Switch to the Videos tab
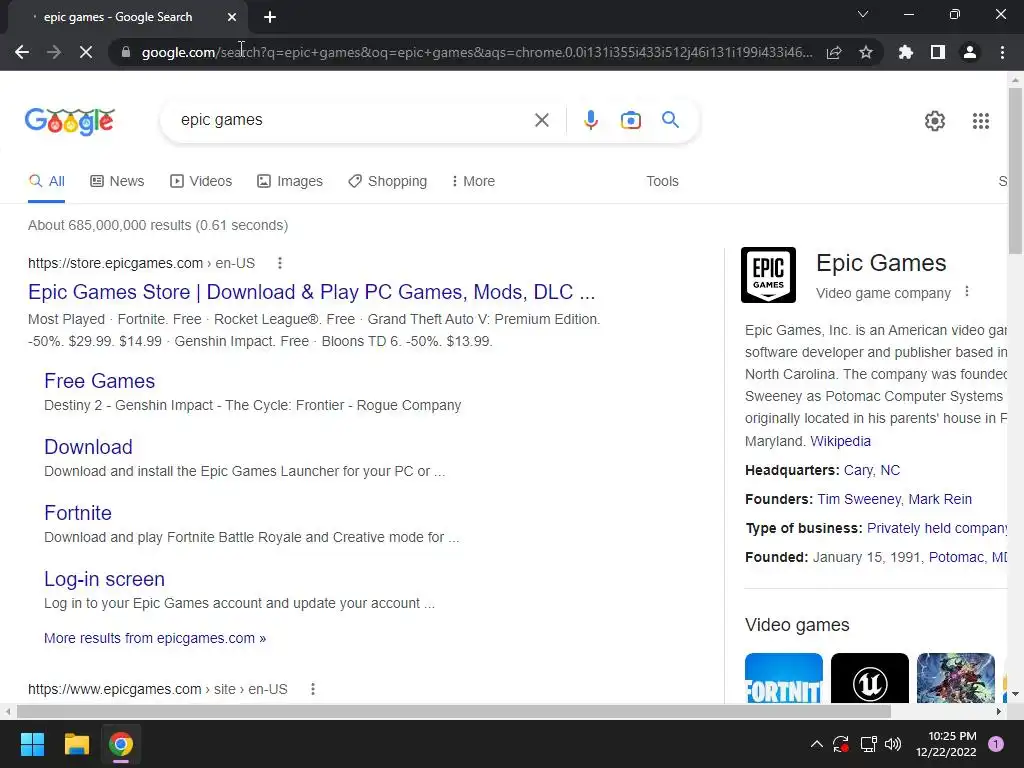 point(200,181)
